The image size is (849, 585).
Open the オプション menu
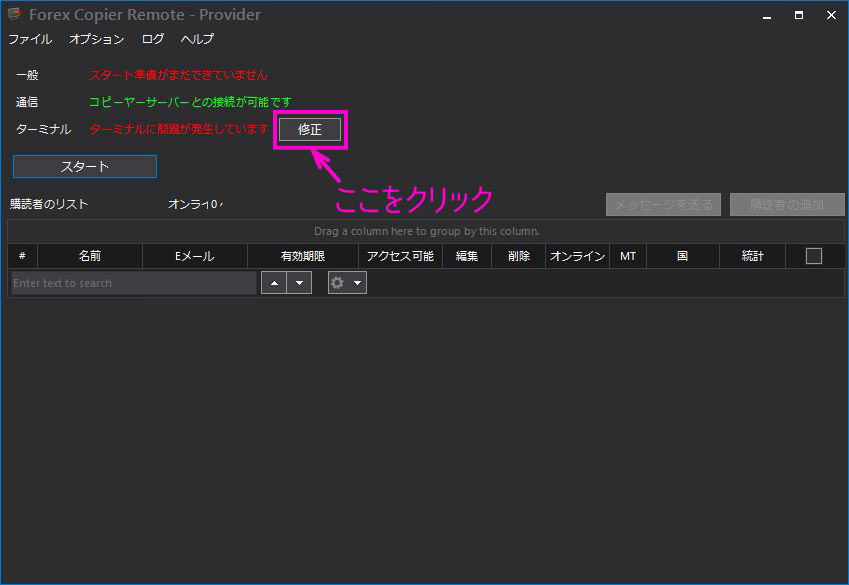[96, 39]
